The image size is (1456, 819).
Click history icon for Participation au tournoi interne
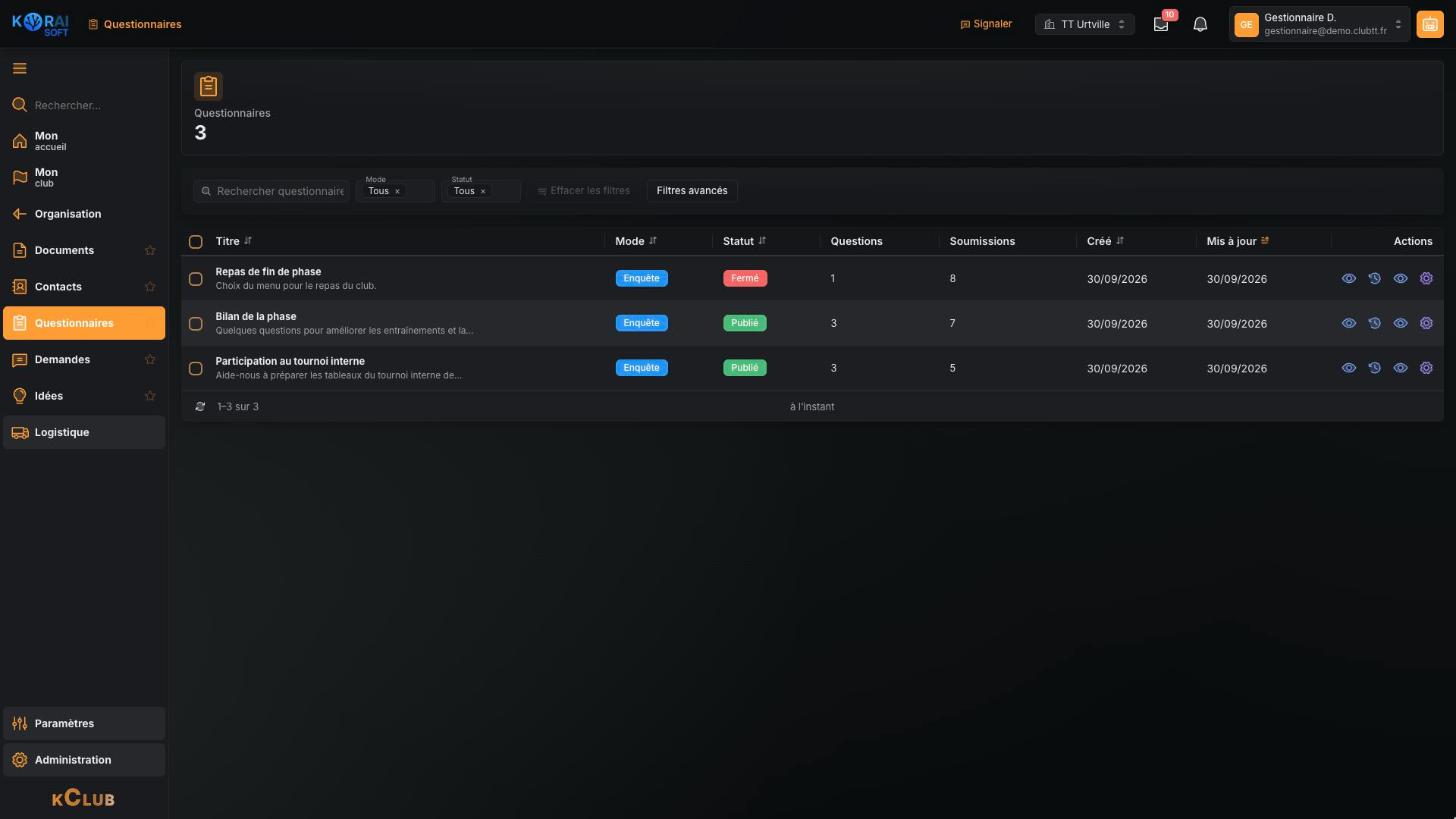coord(1374,368)
